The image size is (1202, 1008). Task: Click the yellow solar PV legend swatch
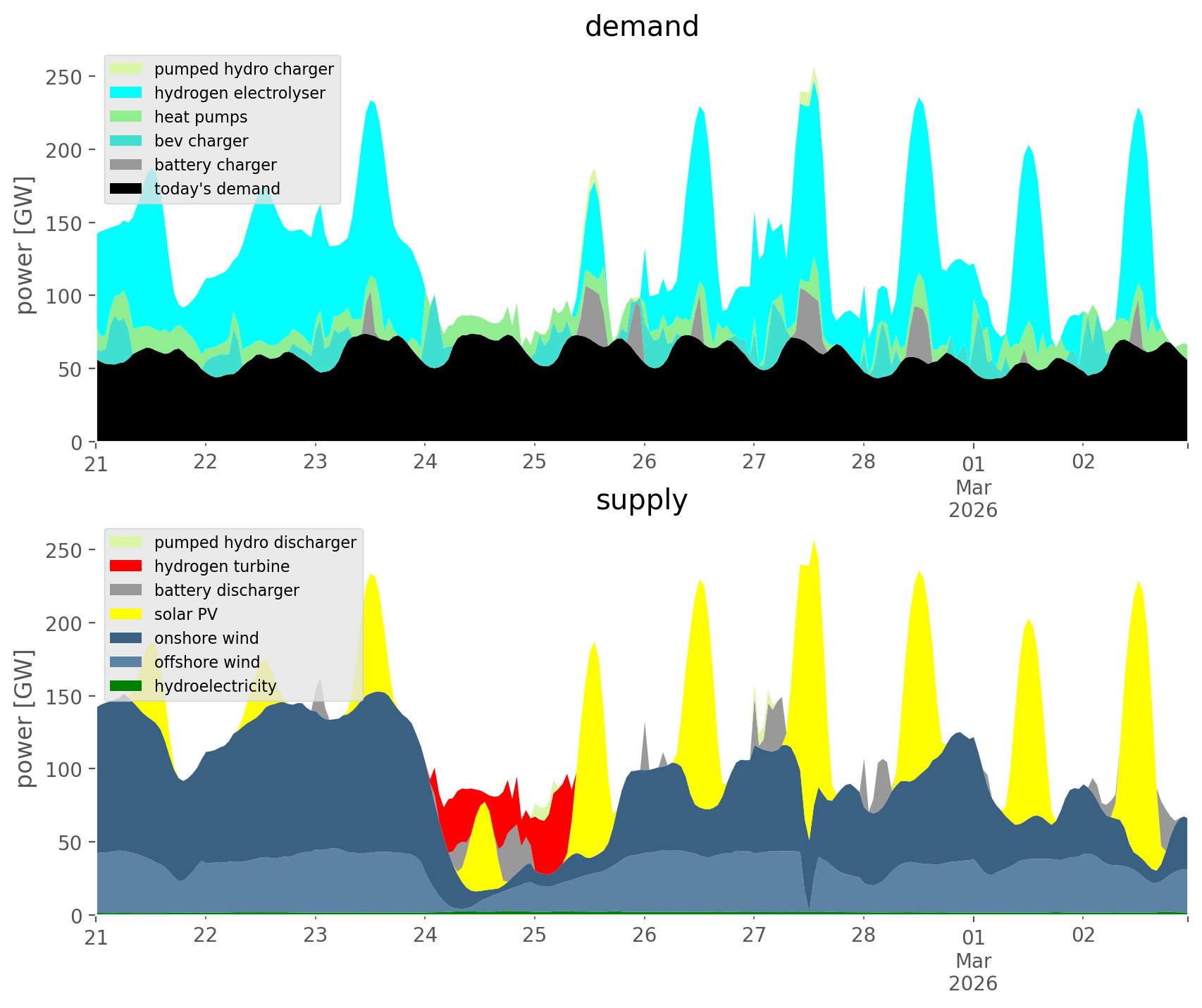tap(126, 614)
